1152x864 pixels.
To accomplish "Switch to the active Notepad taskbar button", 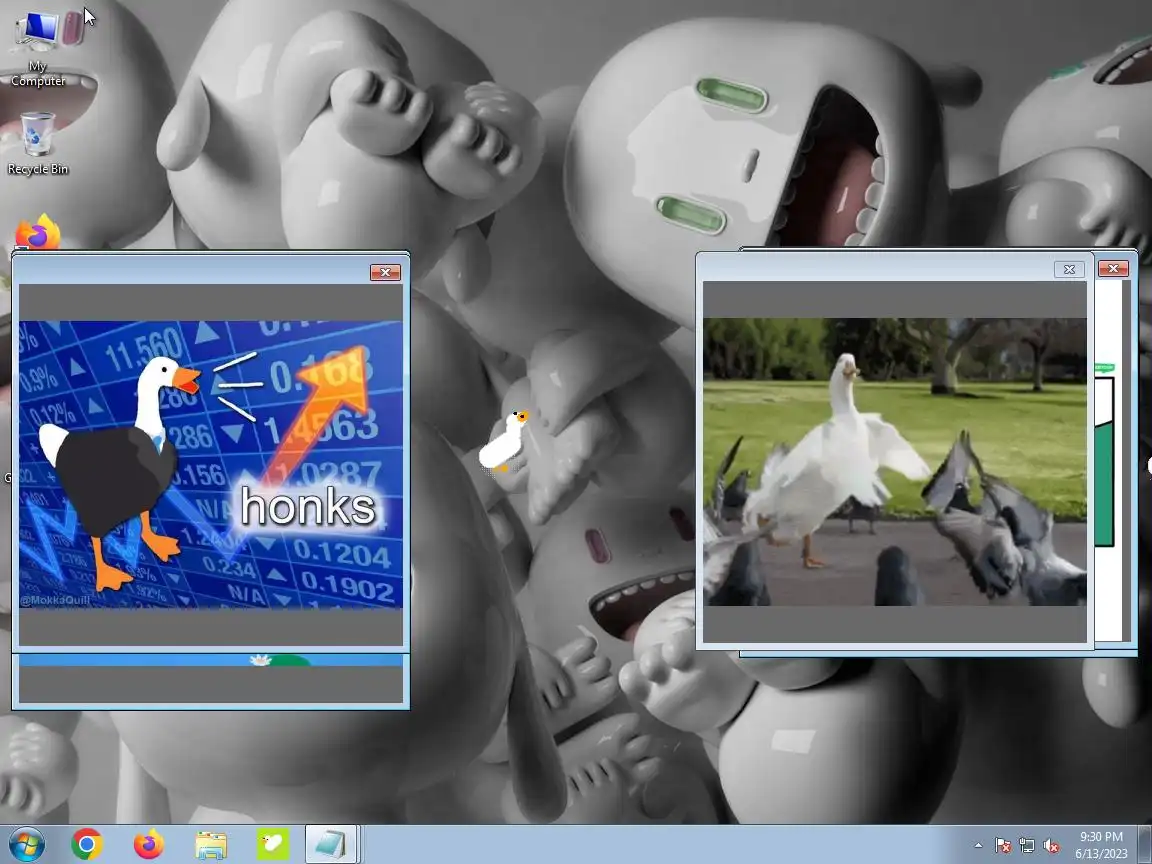I will click(331, 845).
